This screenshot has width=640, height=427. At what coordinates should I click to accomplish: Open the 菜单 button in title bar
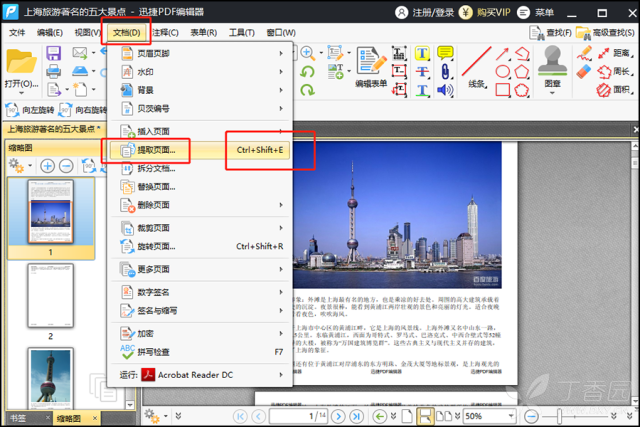coord(536,13)
